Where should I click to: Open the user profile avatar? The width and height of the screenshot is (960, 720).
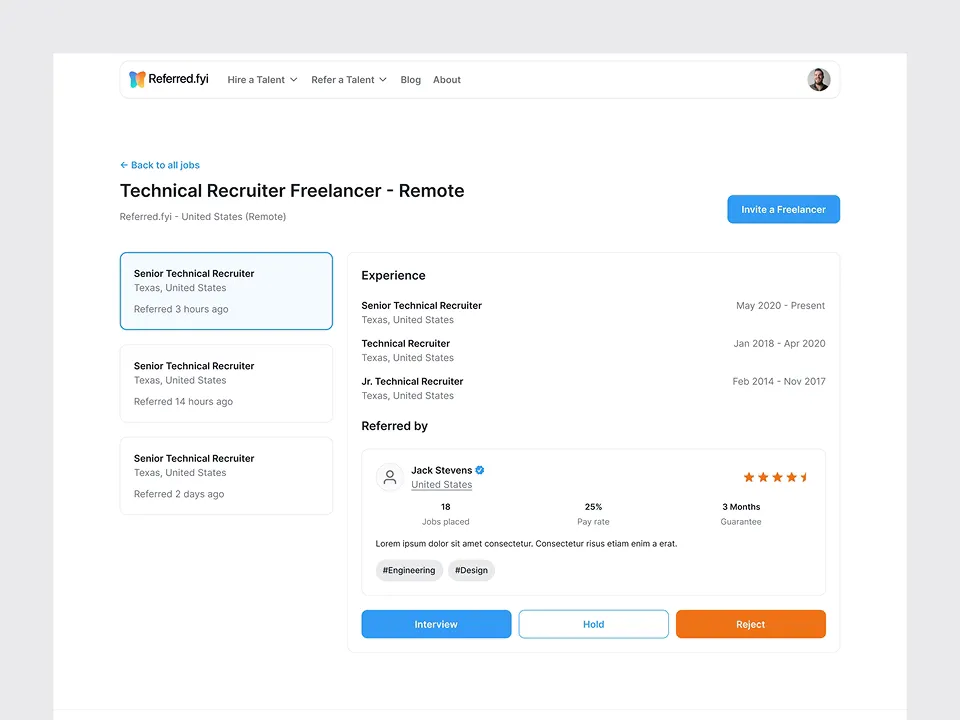pyautogui.click(x=818, y=80)
